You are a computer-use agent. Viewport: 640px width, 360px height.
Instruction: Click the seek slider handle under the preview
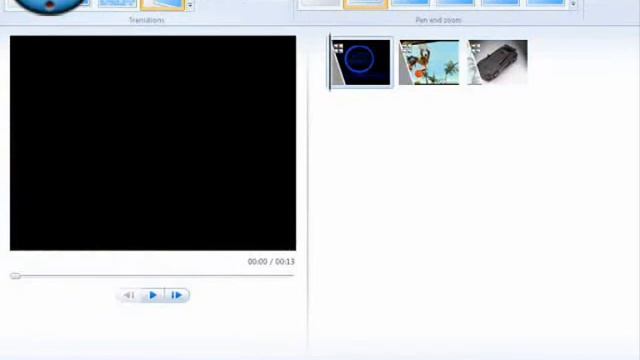(x=16, y=276)
